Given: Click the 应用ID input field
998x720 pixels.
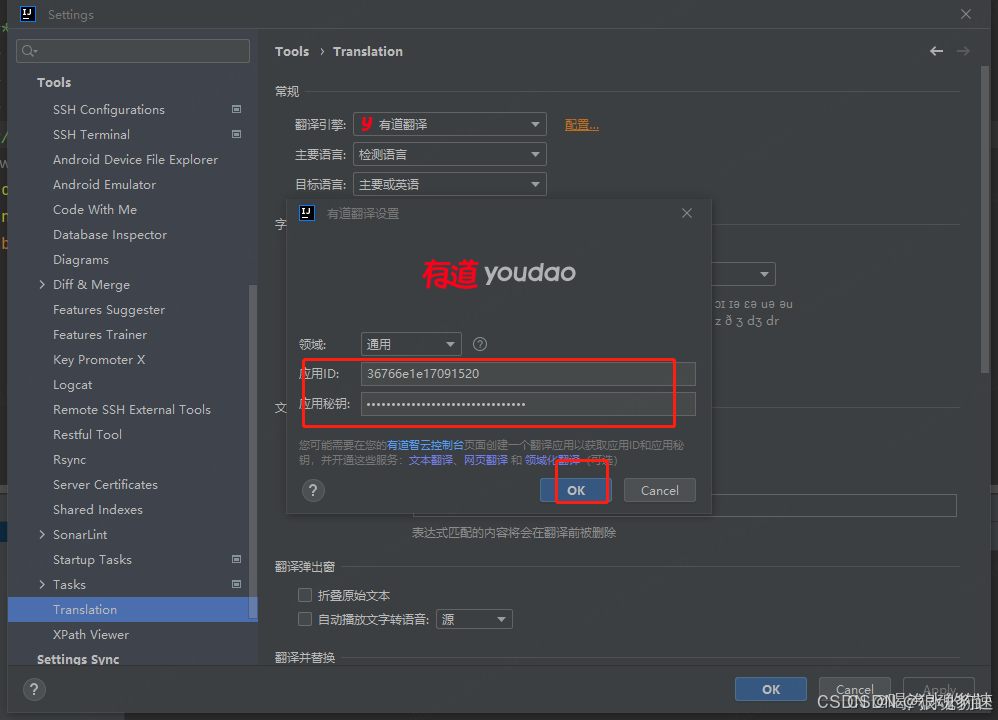Looking at the screenshot, I should pyautogui.click(x=528, y=374).
